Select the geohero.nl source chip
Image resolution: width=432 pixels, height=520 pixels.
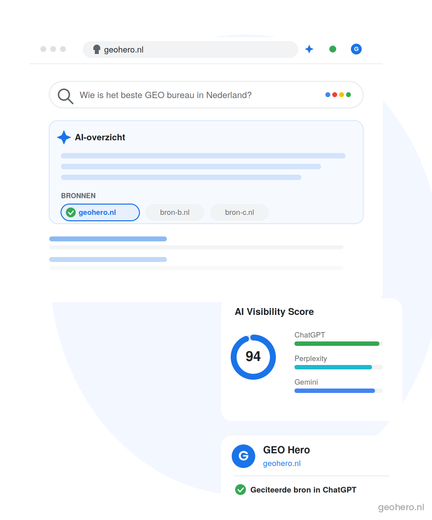pyautogui.click(x=100, y=212)
